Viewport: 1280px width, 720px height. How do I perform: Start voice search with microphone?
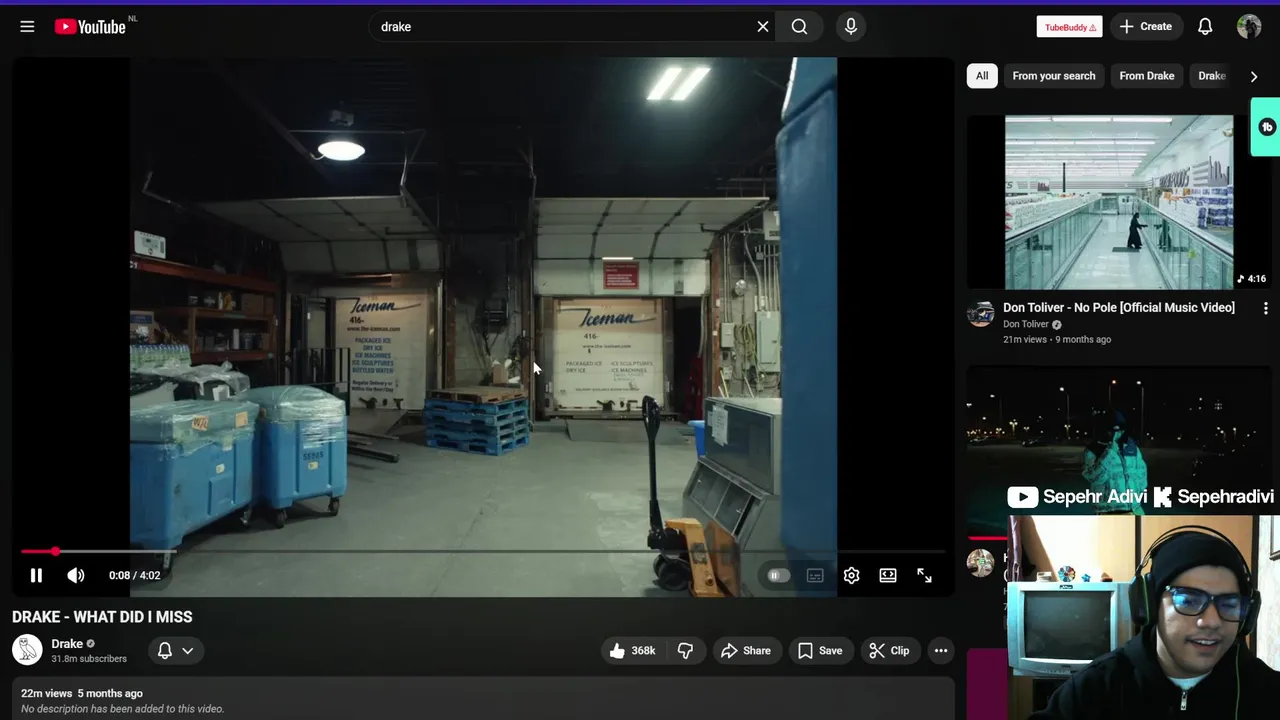(x=851, y=27)
